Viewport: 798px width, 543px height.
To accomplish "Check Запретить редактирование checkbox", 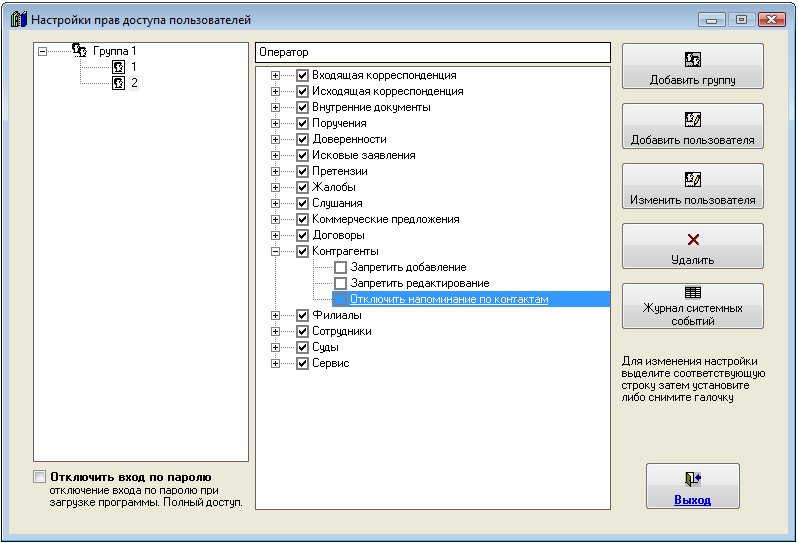I will pyautogui.click(x=340, y=283).
